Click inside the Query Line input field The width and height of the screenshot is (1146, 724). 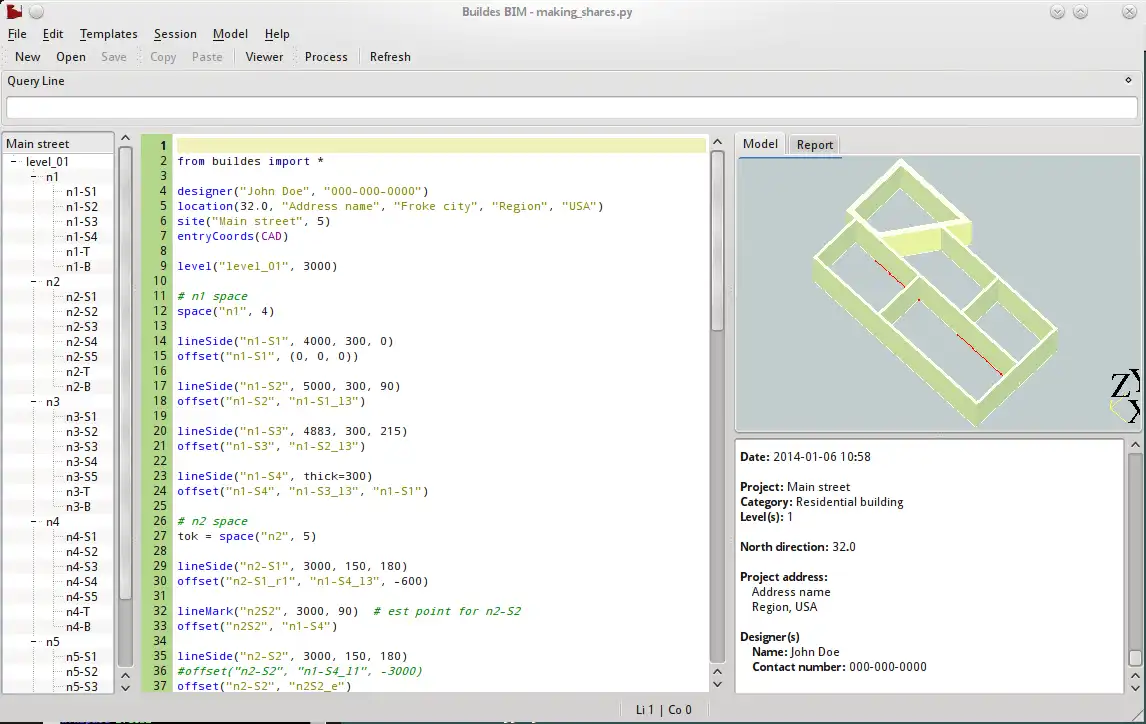(571, 108)
